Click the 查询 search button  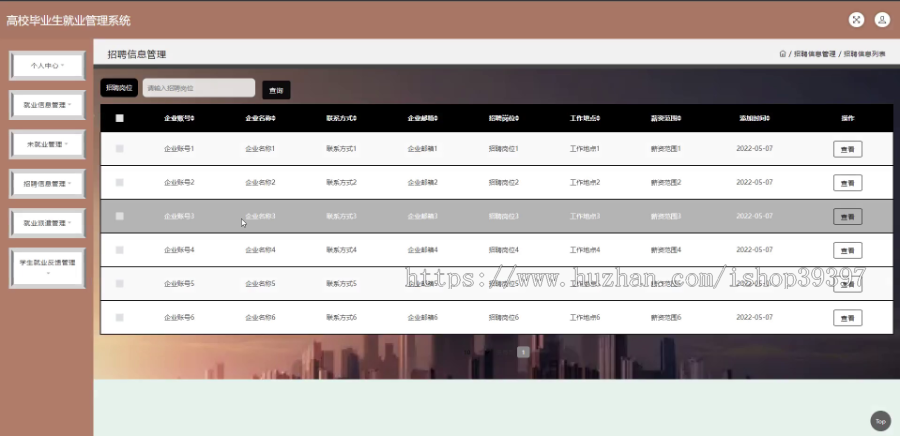pos(276,90)
